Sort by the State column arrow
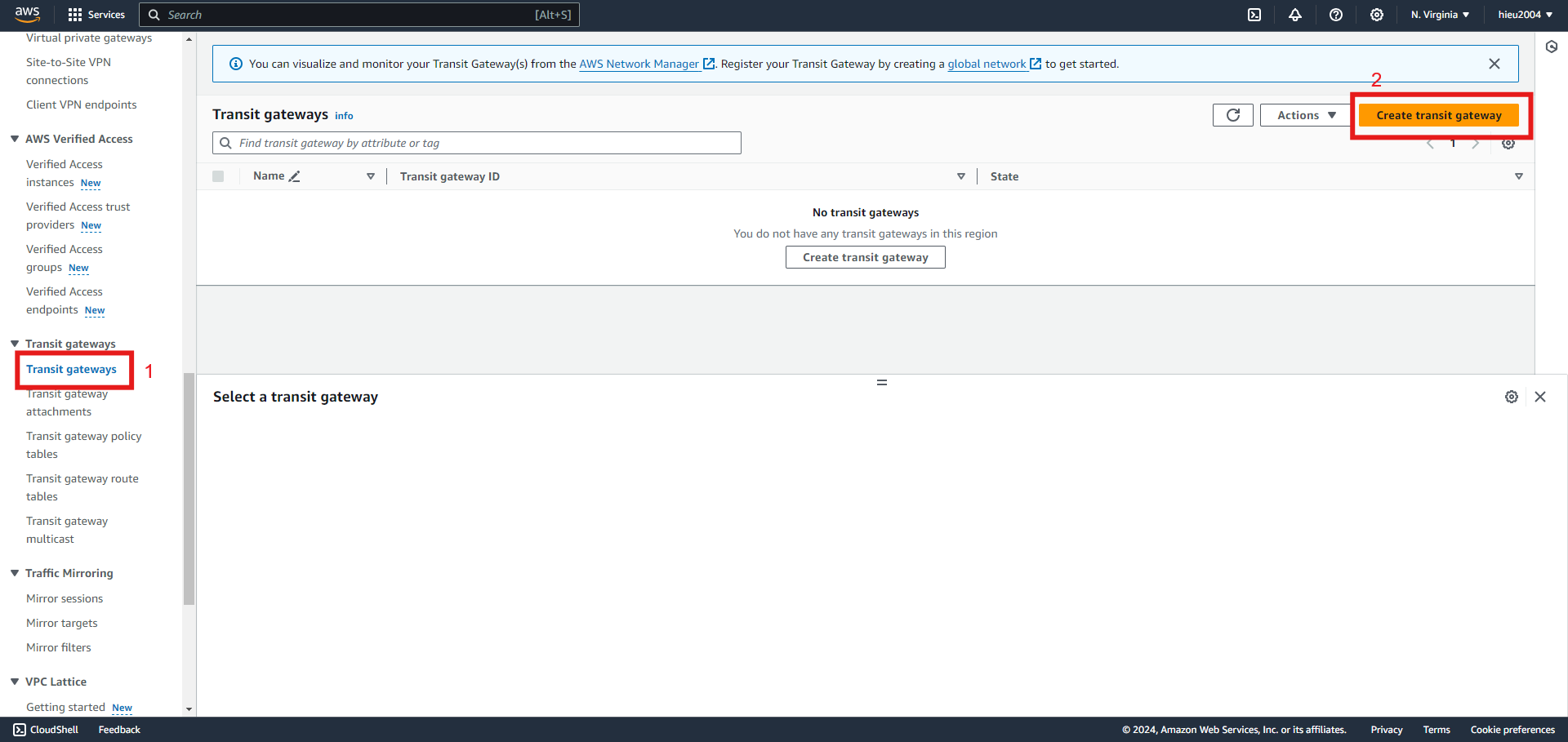This screenshot has width=1568, height=742. 1519,176
